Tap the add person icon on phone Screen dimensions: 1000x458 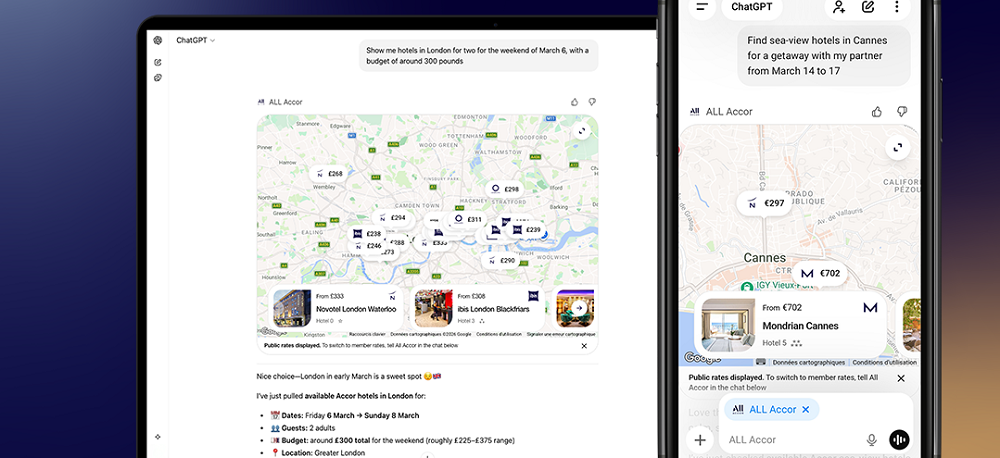point(838,7)
